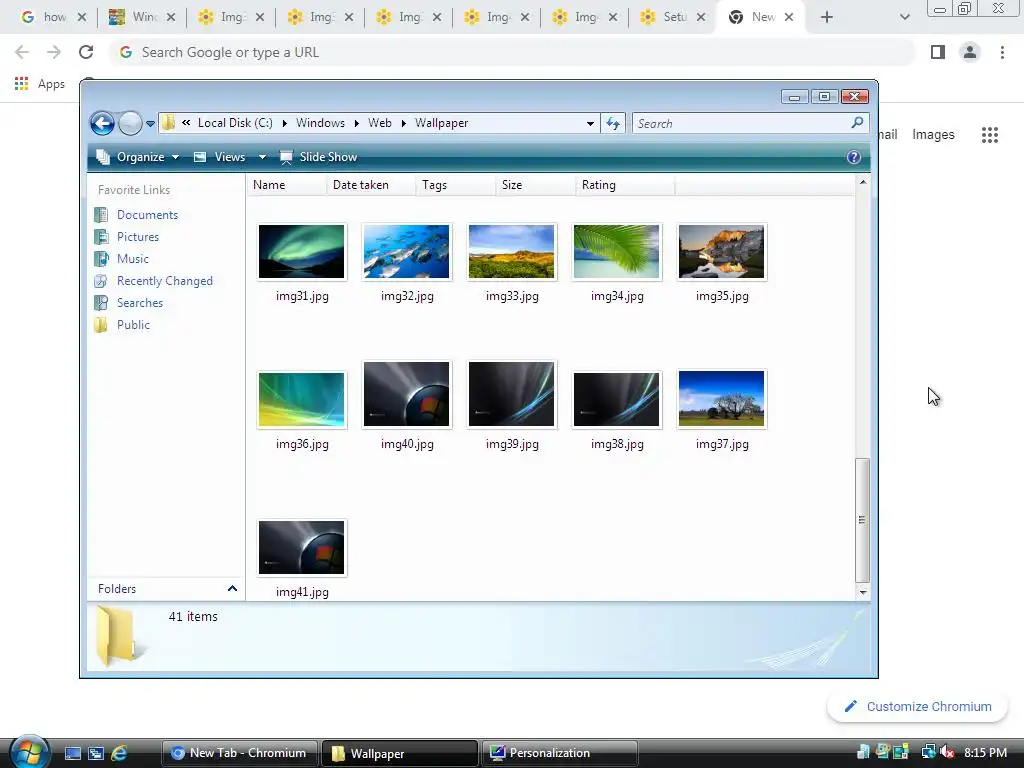Image resolution: width=1024 pixels, height=768 pixels.
Task: Select img31.jpg aurora thumbnail
Action: point(302,252)
